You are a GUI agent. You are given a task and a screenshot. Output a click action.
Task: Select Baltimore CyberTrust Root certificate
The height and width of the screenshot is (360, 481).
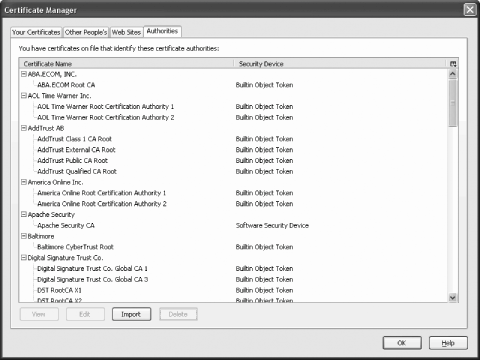(75, 247)
